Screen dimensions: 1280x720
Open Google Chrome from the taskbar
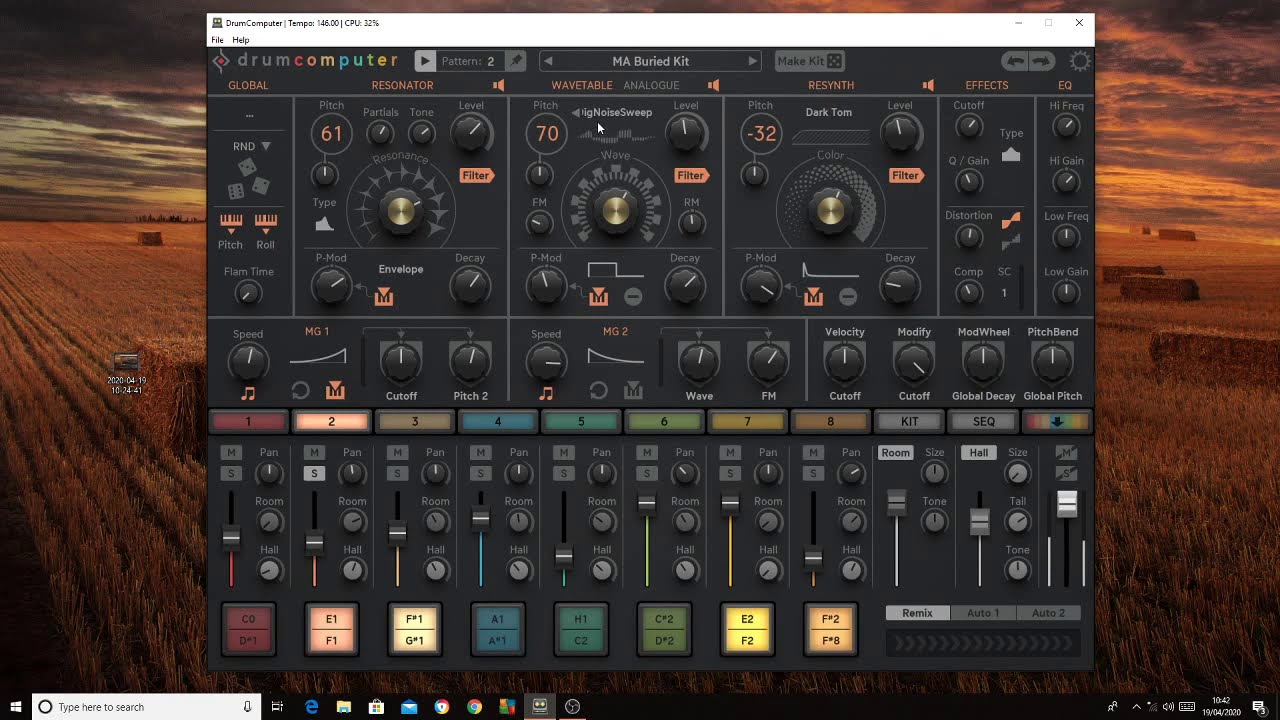click(x=474, y=706)
